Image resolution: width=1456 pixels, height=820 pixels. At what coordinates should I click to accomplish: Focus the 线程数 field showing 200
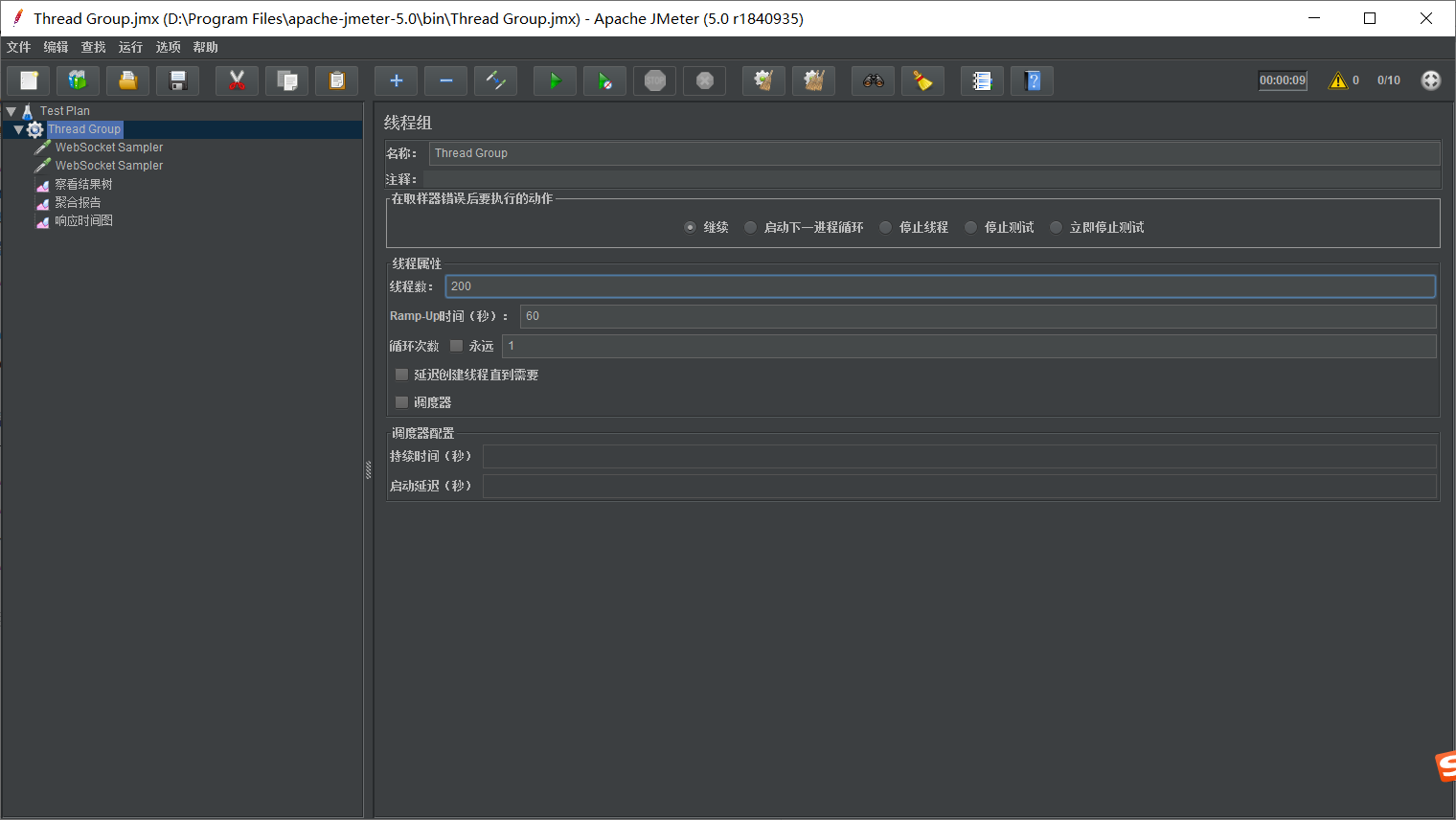click(x=940, y=286)
